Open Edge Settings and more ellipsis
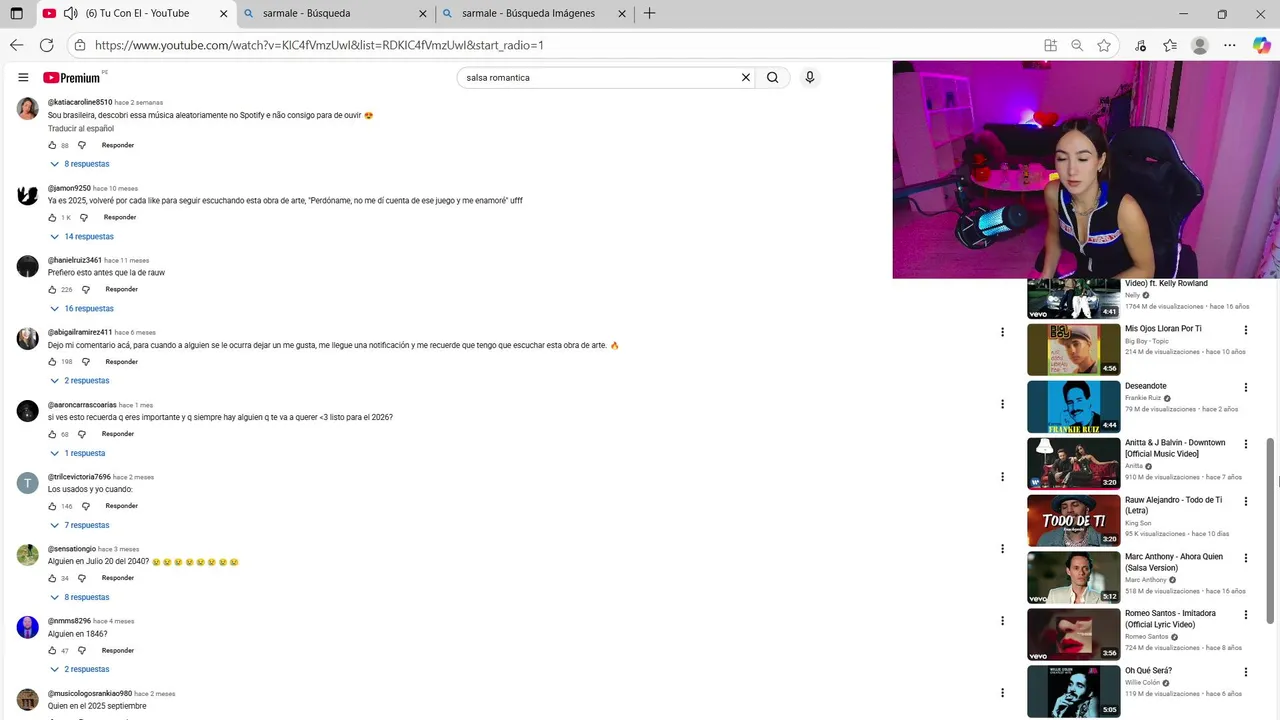The width and height of the screenshot is (1280, 720). [x=1230, y=45]
